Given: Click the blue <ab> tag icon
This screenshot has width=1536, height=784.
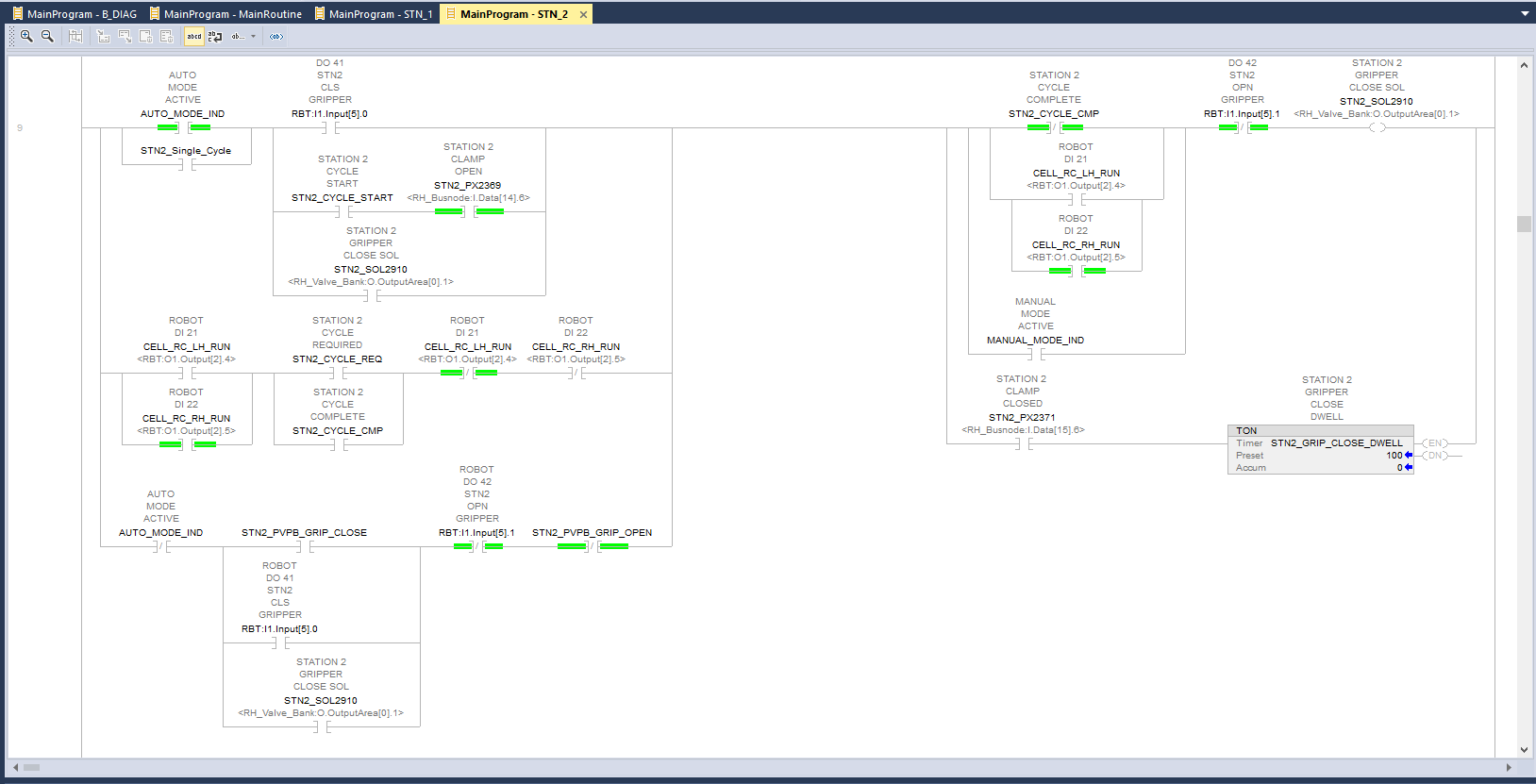Looking at the screenshot, I should coord(276,36).
